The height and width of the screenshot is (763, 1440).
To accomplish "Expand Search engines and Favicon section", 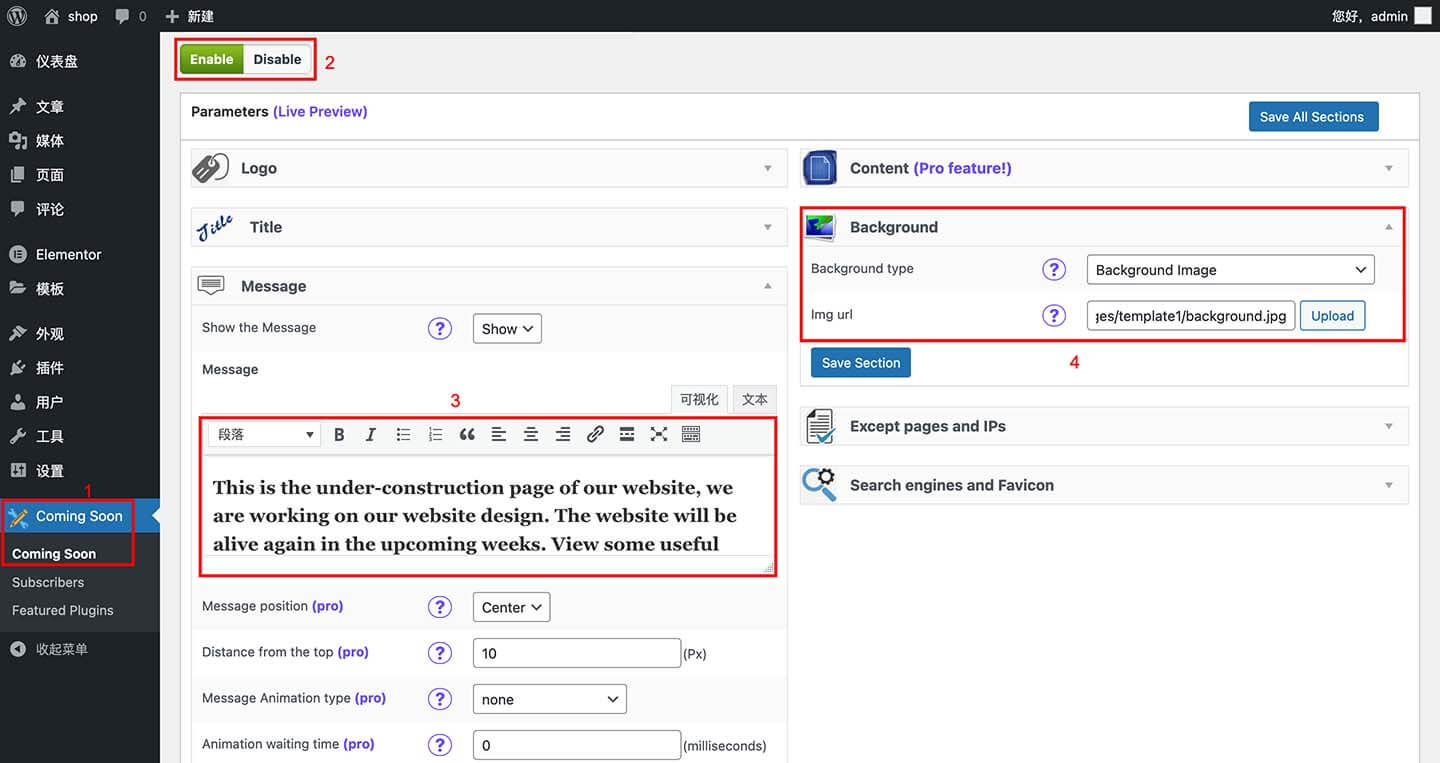I will pyautogui.click(x=1104, y=485).
